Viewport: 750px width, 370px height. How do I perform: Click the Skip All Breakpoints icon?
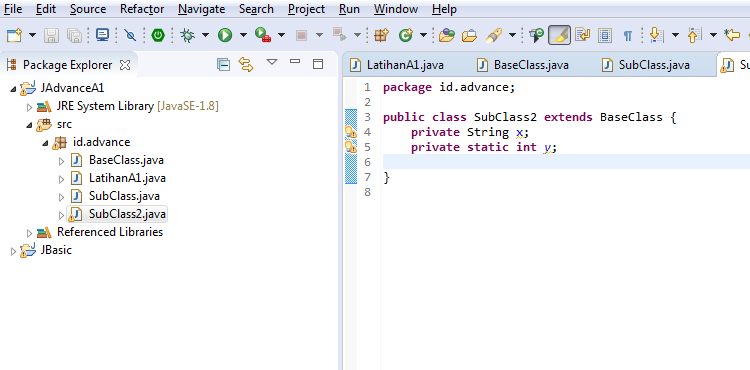tap(130, 35)
